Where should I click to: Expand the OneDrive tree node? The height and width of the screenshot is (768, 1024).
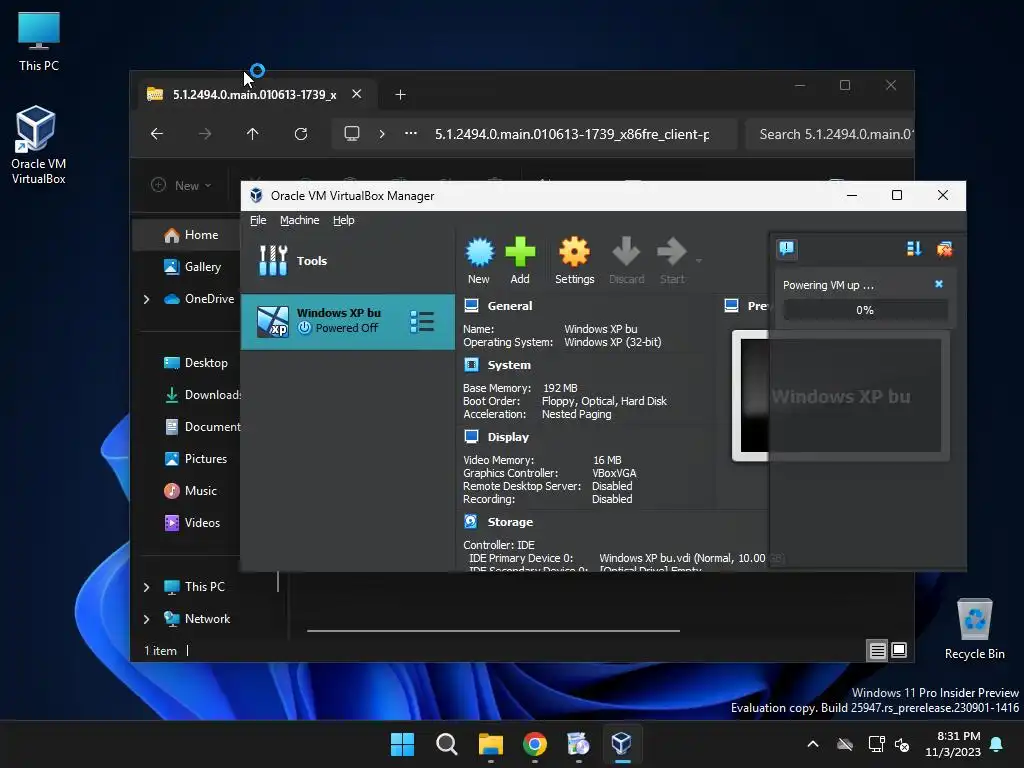[x=146, y=299]
